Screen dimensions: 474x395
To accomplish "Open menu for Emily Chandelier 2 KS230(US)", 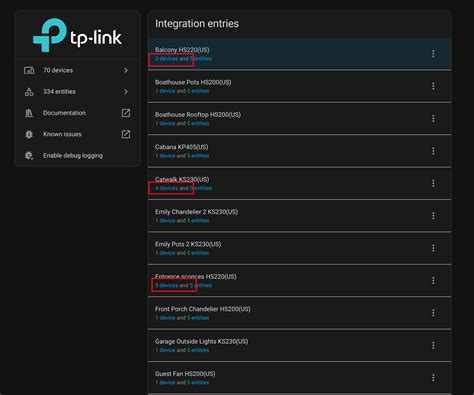I will click(x=433, y=216).
